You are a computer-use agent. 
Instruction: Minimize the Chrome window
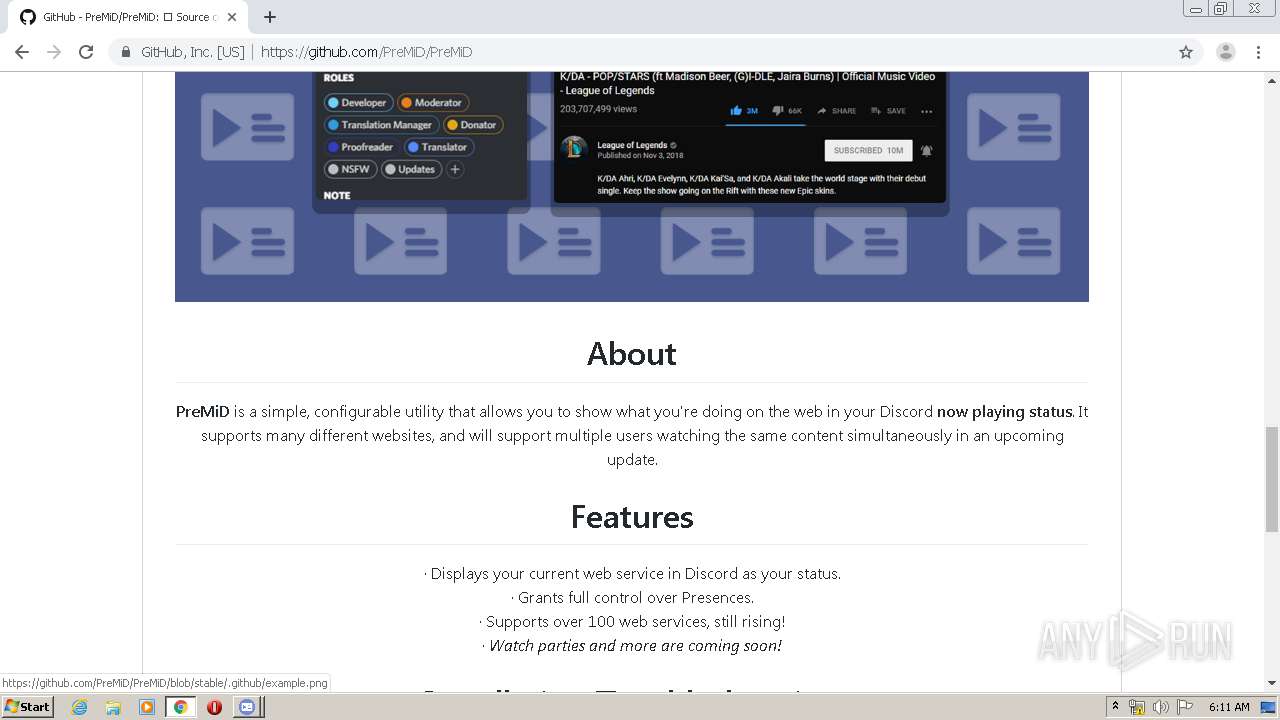click(x=1196, y=8)
